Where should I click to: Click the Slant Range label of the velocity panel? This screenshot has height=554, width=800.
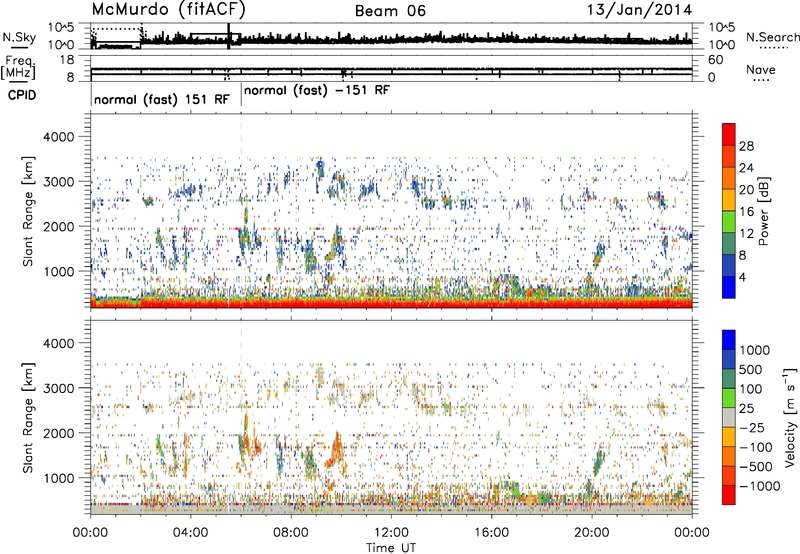click(x=28, y=417)
